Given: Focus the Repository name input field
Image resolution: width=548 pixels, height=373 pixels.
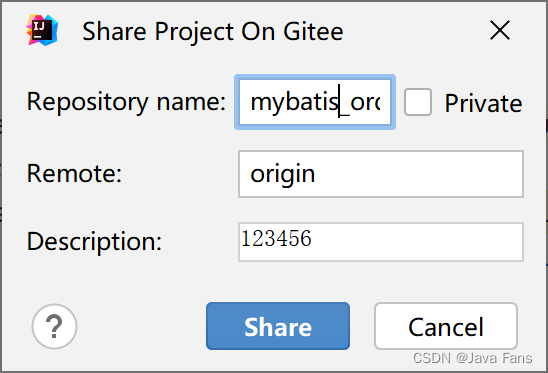Looking at the screenshot, I should (315, 102).
